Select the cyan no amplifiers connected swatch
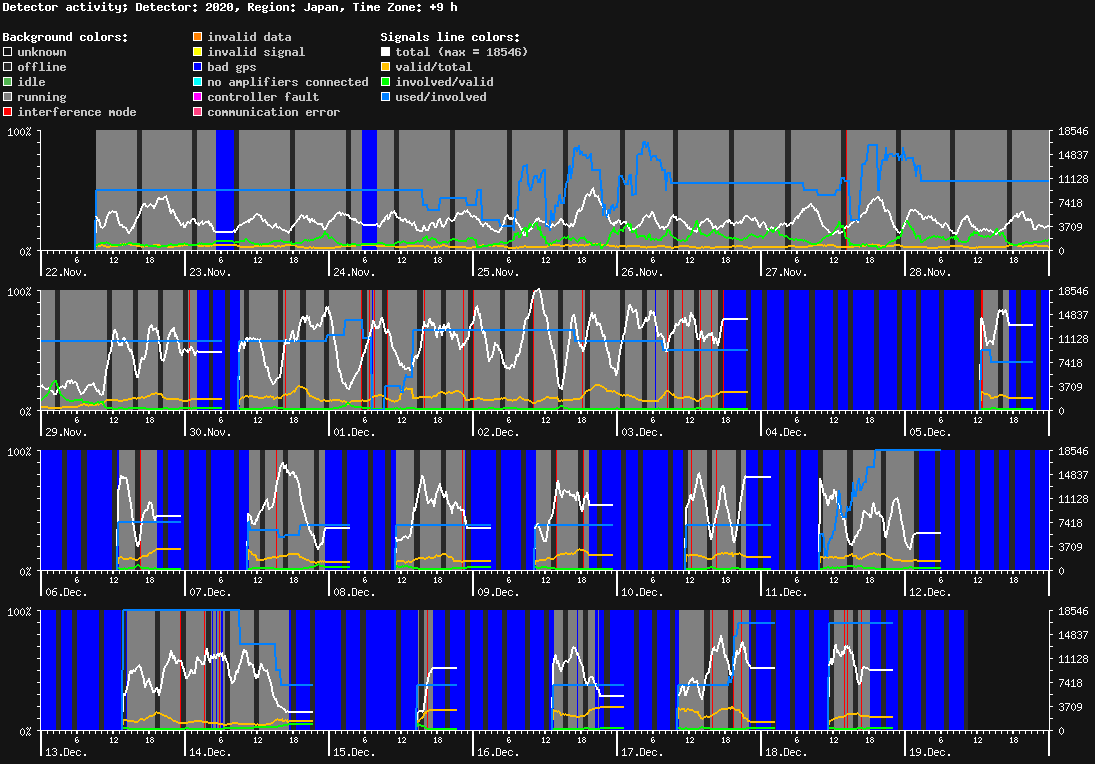The image size is (1095, 764). 197,82
